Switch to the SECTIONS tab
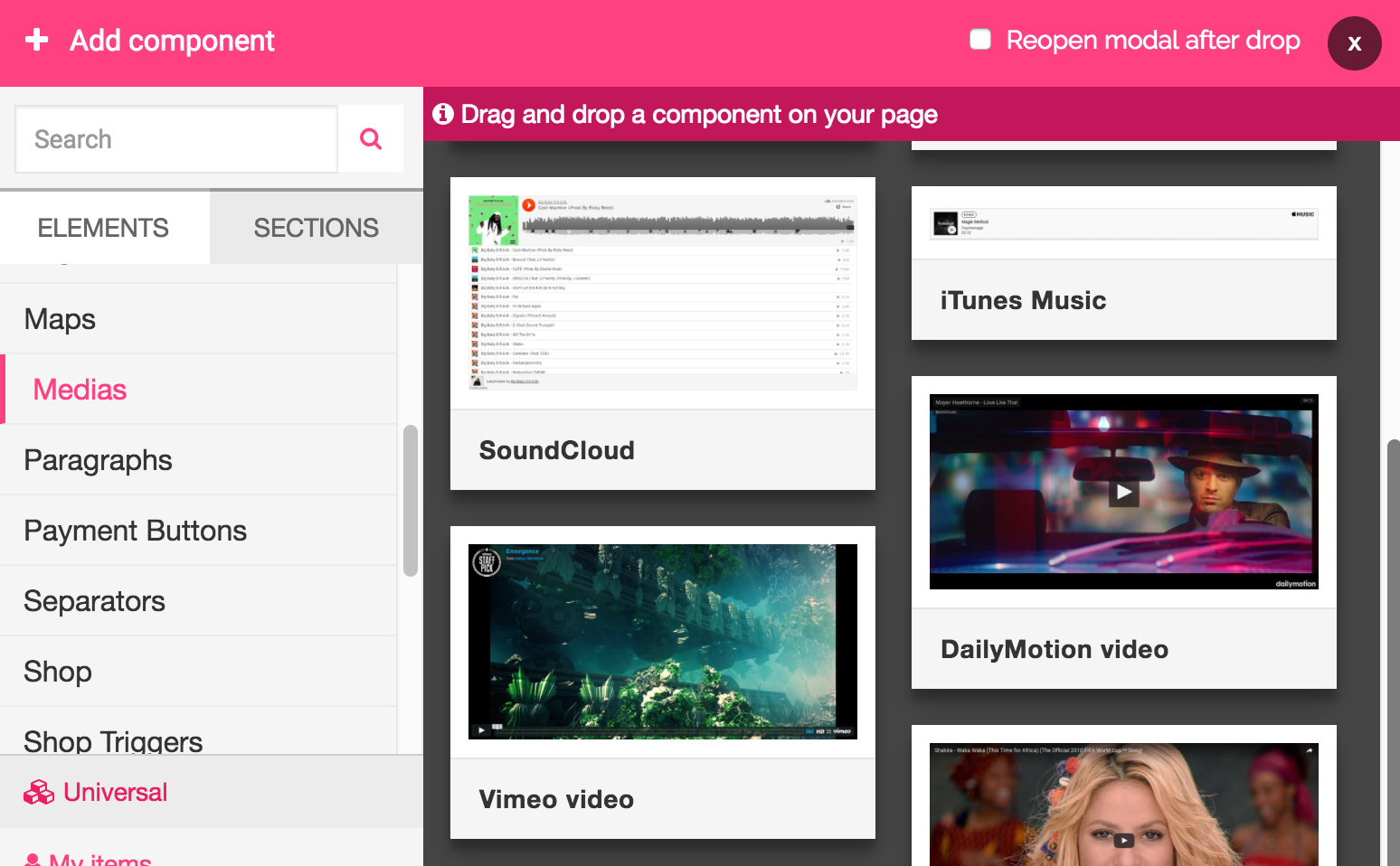The image size is (1400, 866). (x=316, y=228)
